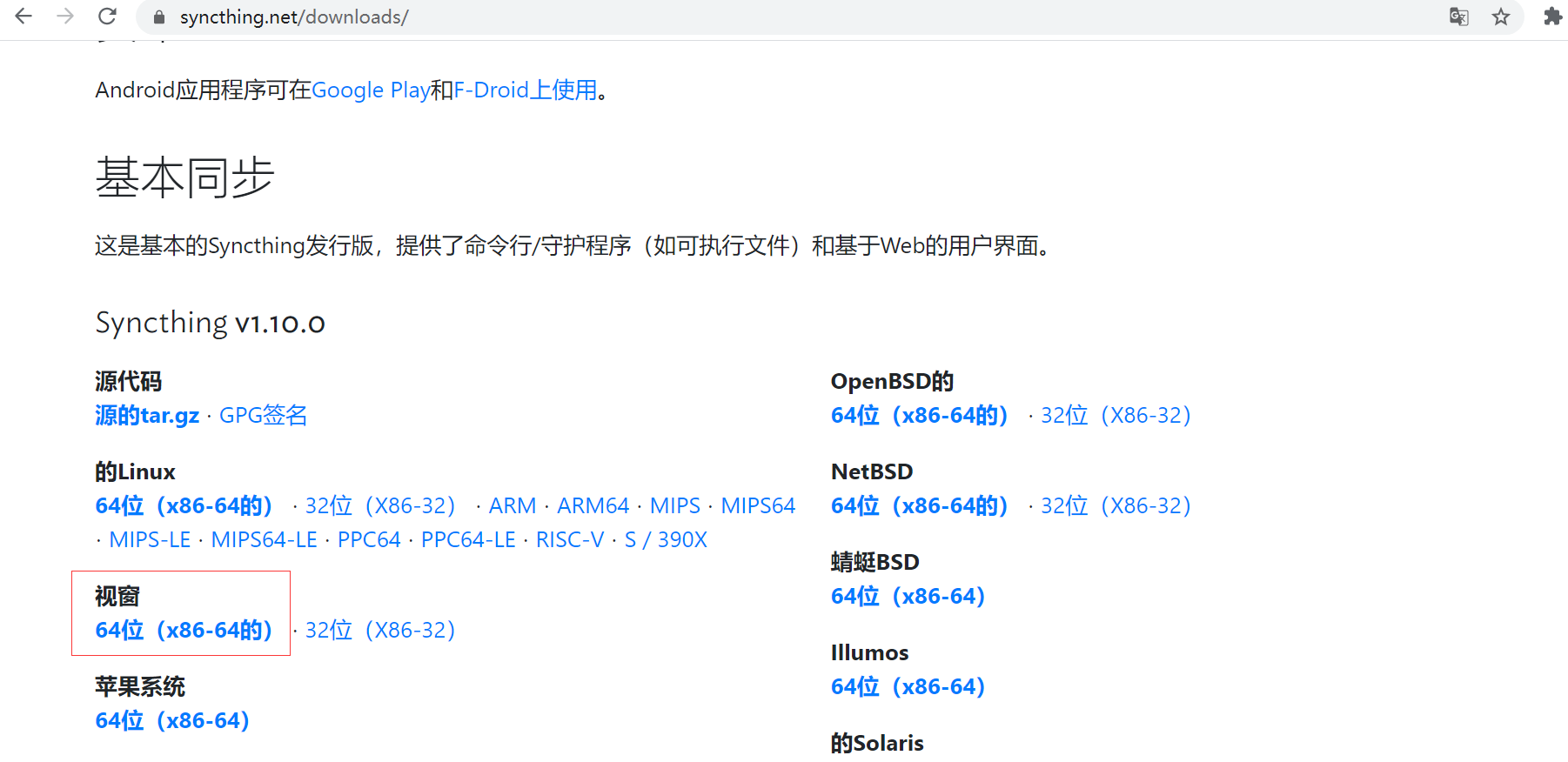Download Windows (视窗) 64位 x86-64 build

click(184, 630)
